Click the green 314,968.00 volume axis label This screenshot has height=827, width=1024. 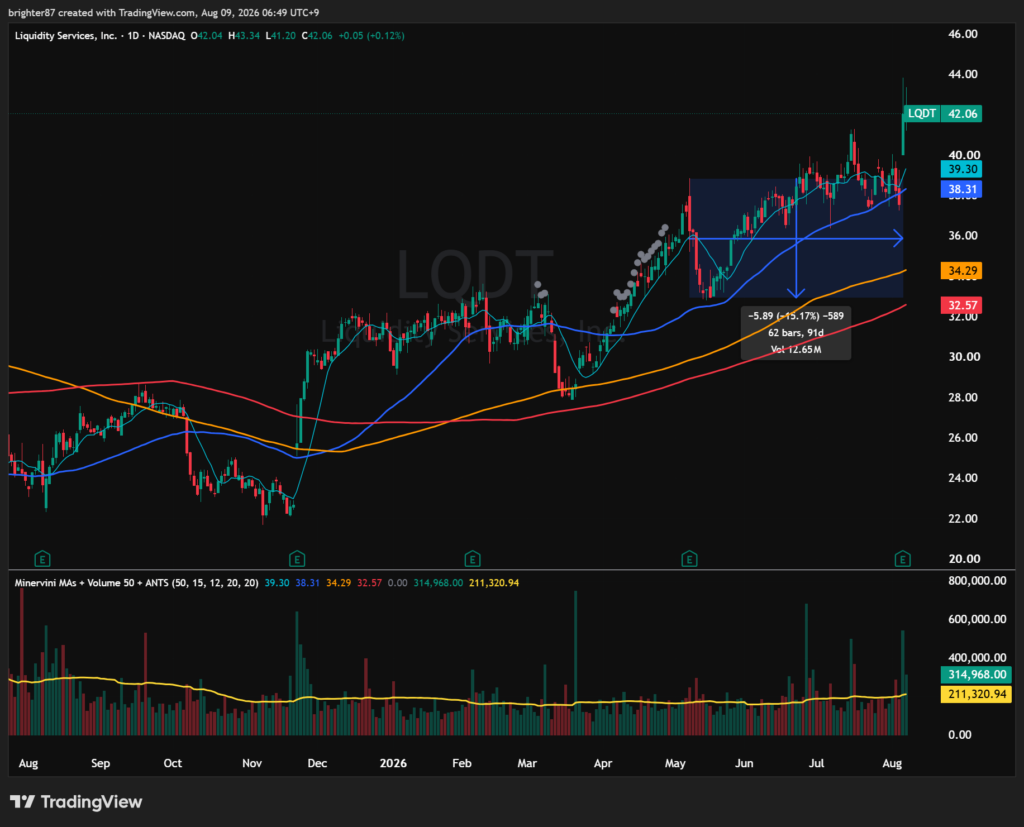point(976,674)
